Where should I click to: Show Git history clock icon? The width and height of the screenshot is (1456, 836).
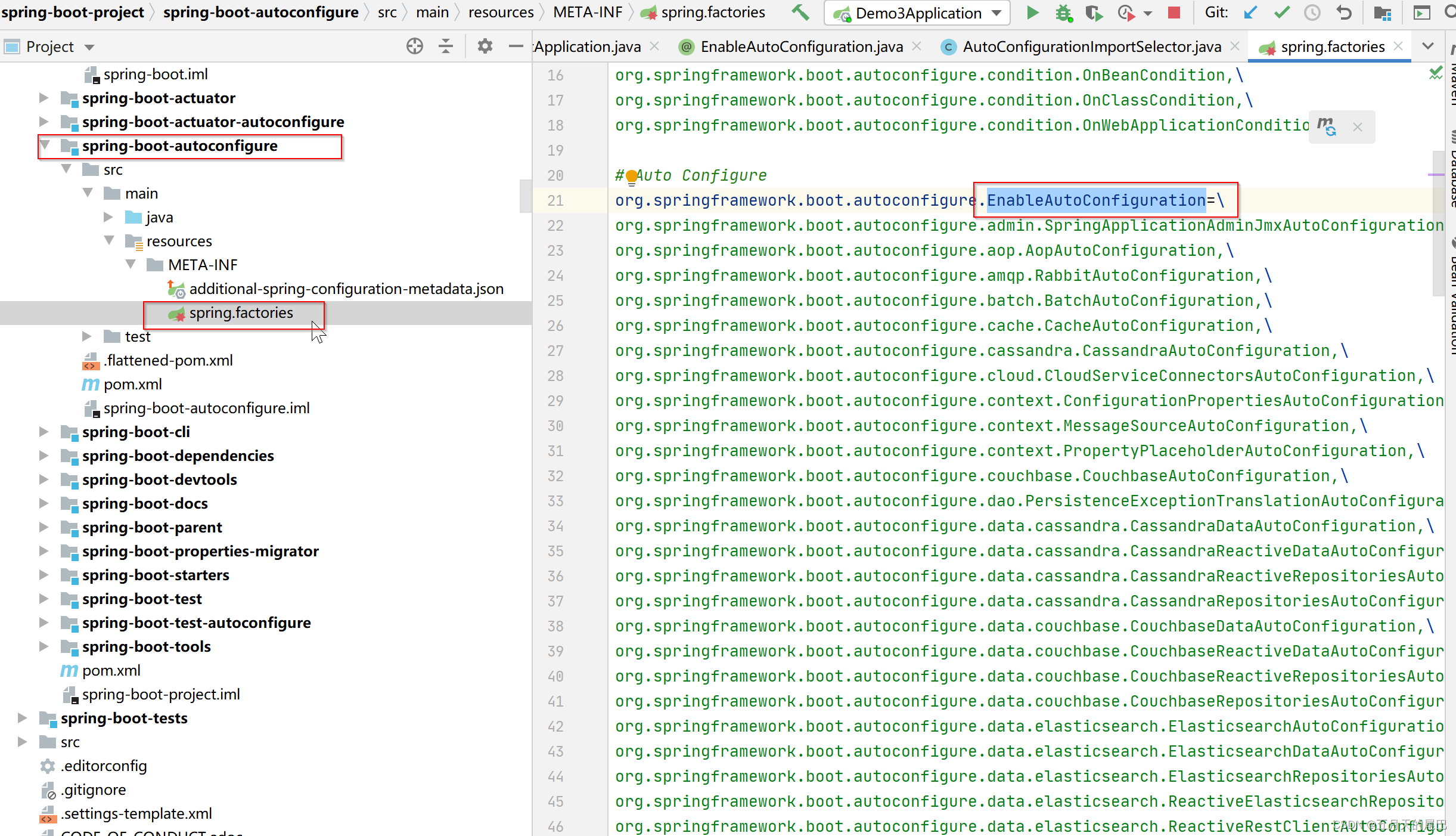tap(1312, 13)
